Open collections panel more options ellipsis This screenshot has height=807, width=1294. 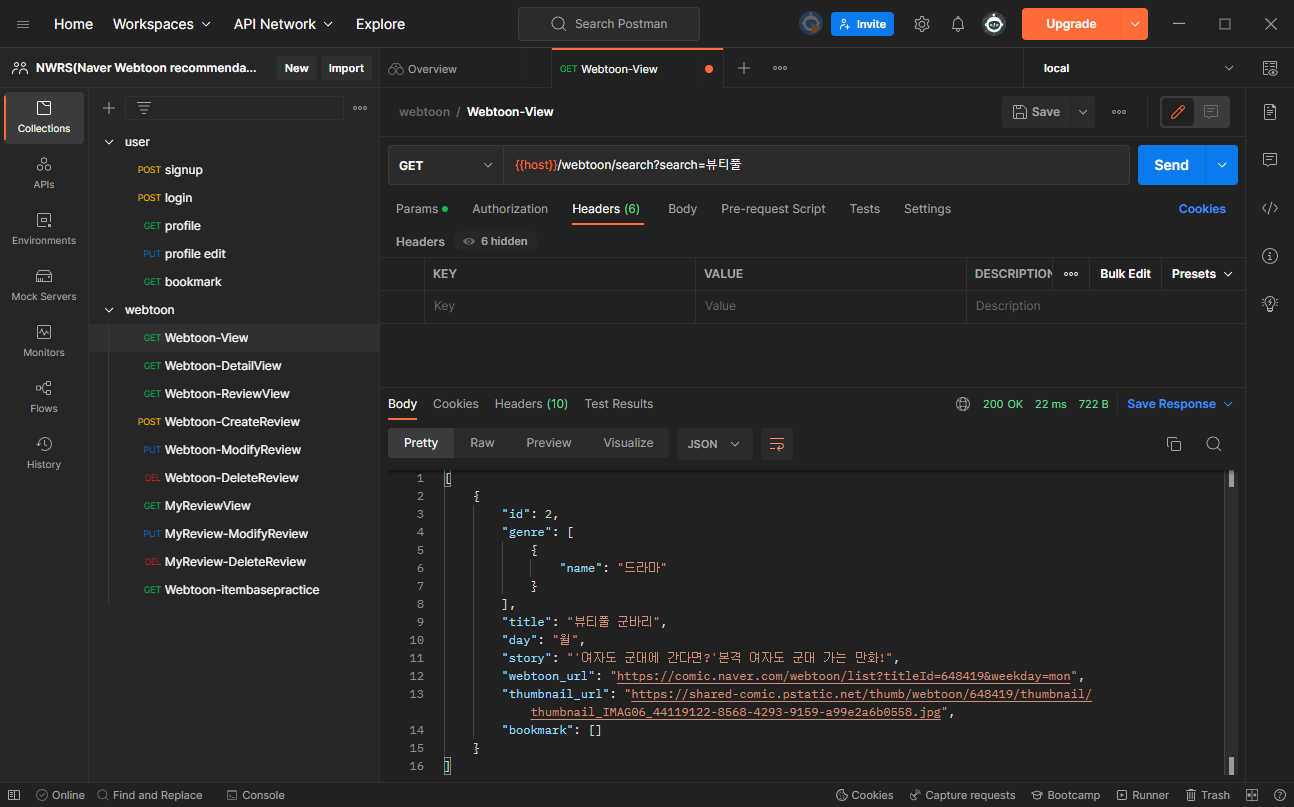tap(360, 108)
